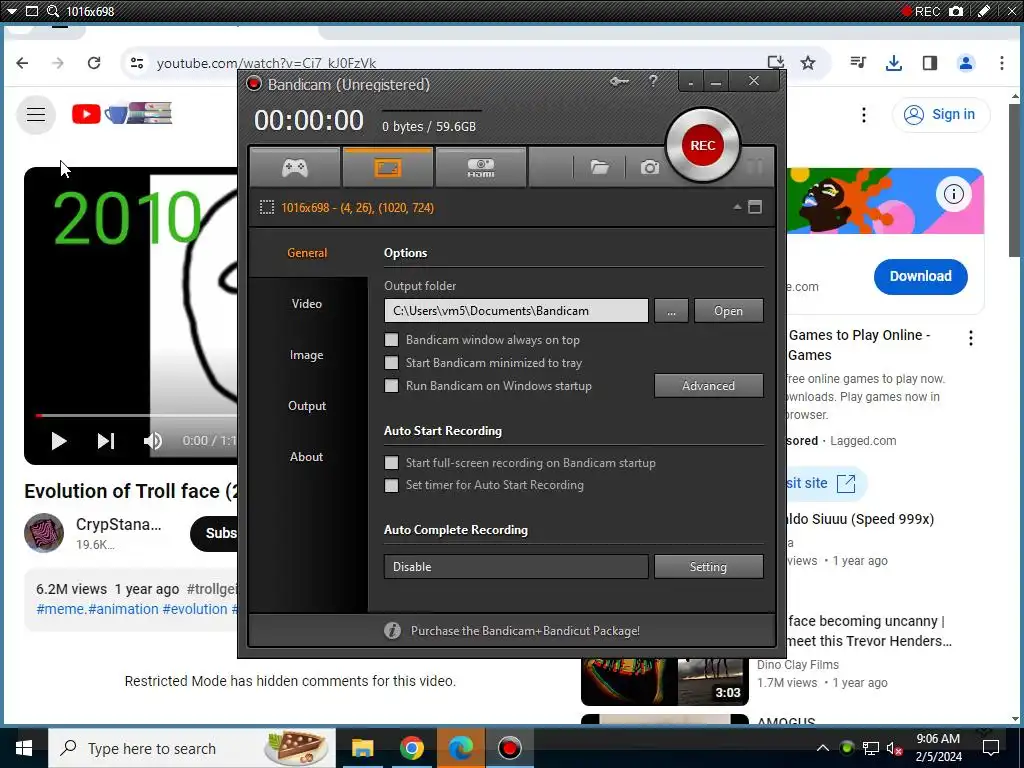Viewport: 1024px width, 768px height.
Task: Open Advanced options button
Action: pos(709,385)
